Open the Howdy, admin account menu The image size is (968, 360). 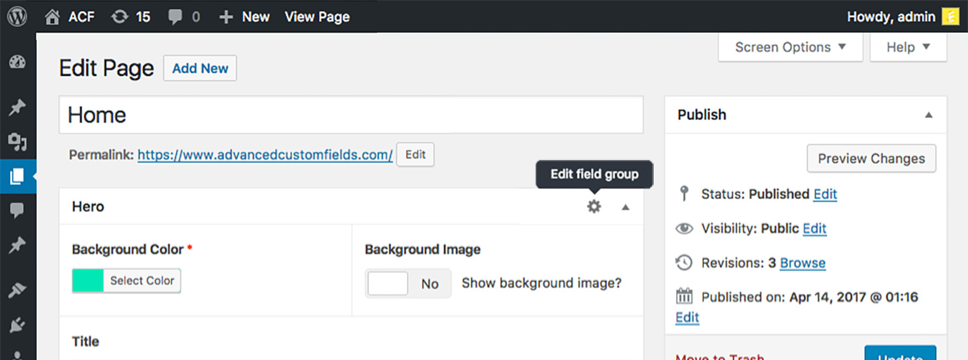891,17
